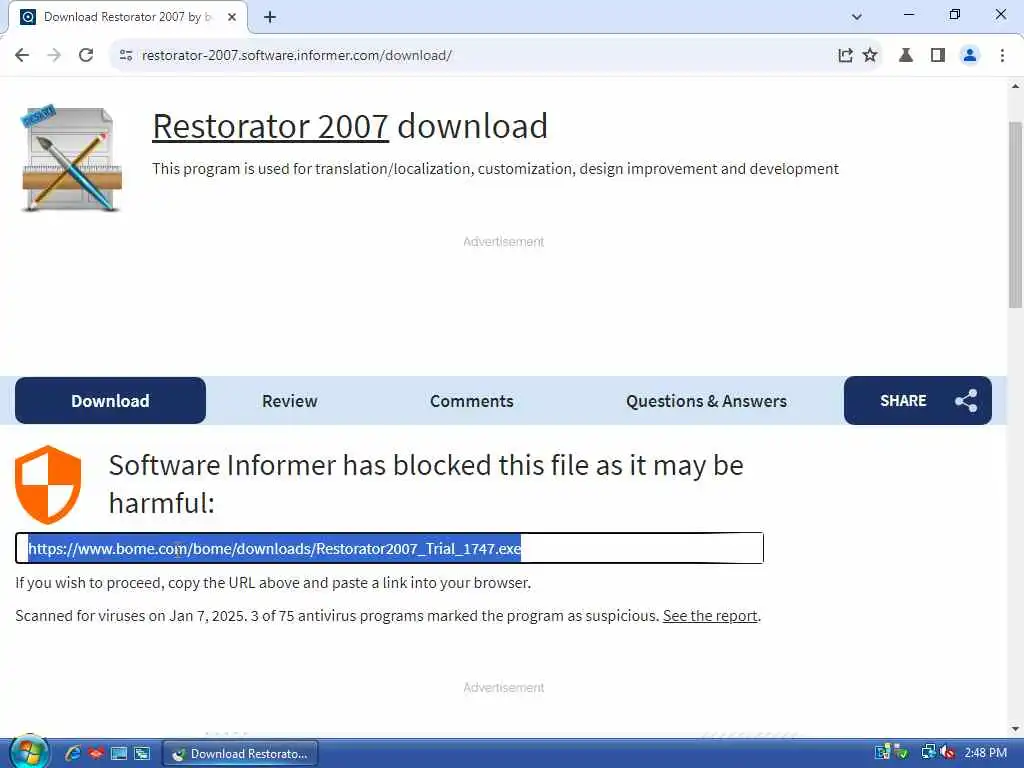This screenshot has width=1024, height=768.
Task: Open the Questions & Answers tab
Action: point(706,401)
